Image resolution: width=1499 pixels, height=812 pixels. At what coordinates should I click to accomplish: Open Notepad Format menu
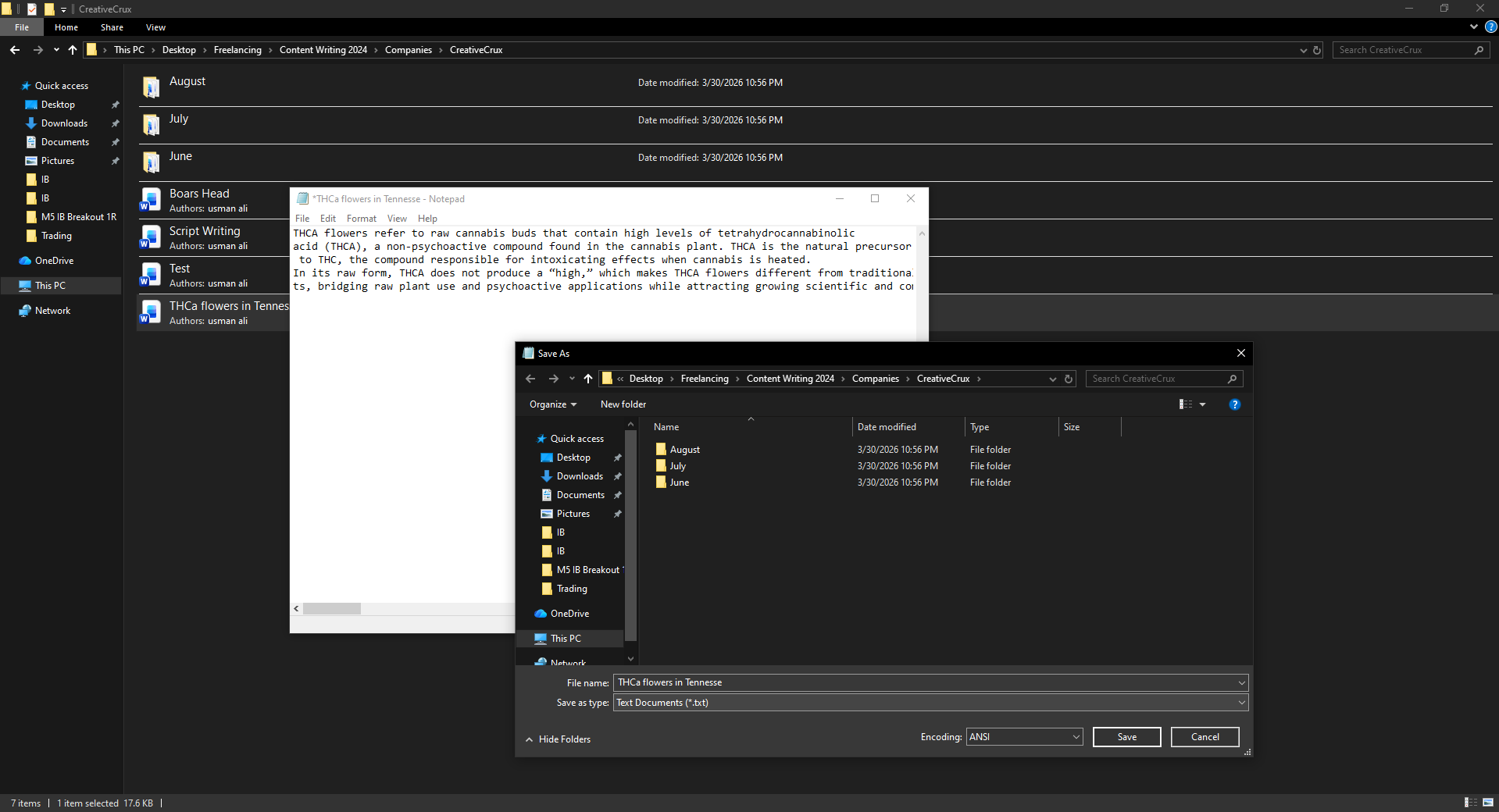(x=362, y=219)
